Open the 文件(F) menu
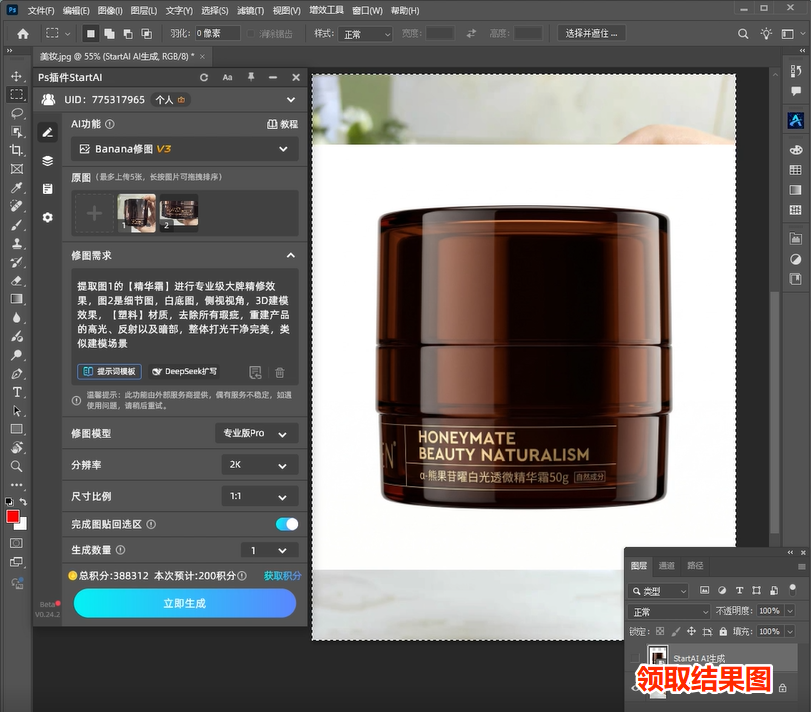The image size is (811, 712). pyautogui.click(x=40, y=10)
